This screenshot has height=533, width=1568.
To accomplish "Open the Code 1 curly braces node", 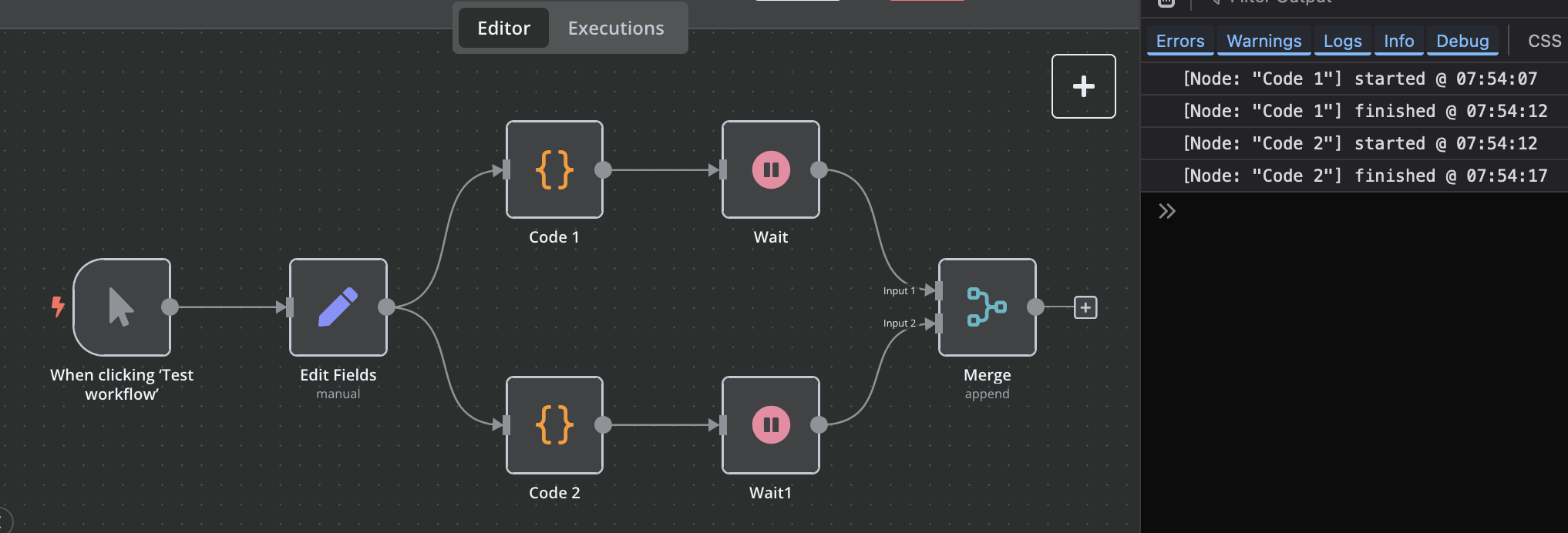I will [x=554, y=169].
